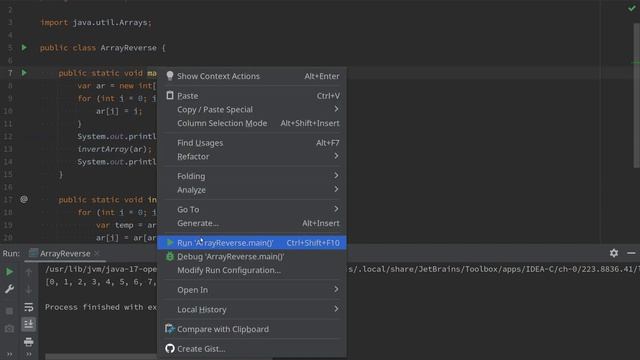The image size is (640, 360).
Task: Close the ArrayReverse run tab
Action: point(97,253)
